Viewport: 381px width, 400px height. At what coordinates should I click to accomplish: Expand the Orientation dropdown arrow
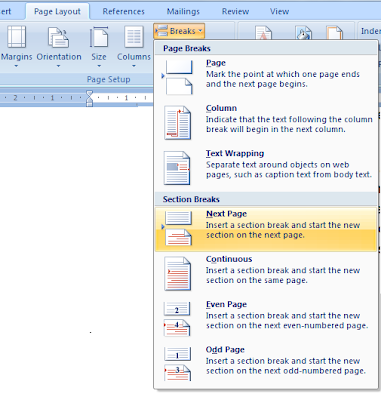59,66
